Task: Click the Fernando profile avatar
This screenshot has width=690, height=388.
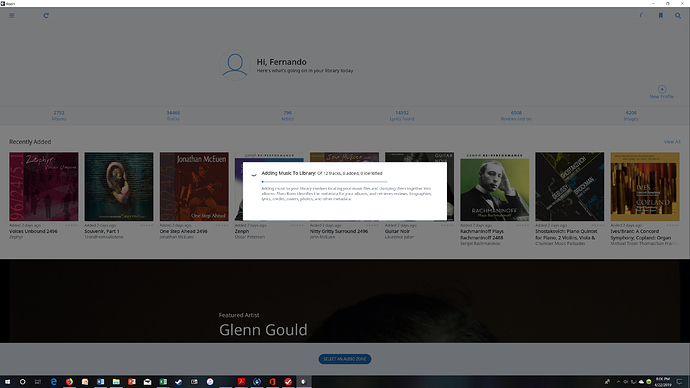Action: (235, 65)
